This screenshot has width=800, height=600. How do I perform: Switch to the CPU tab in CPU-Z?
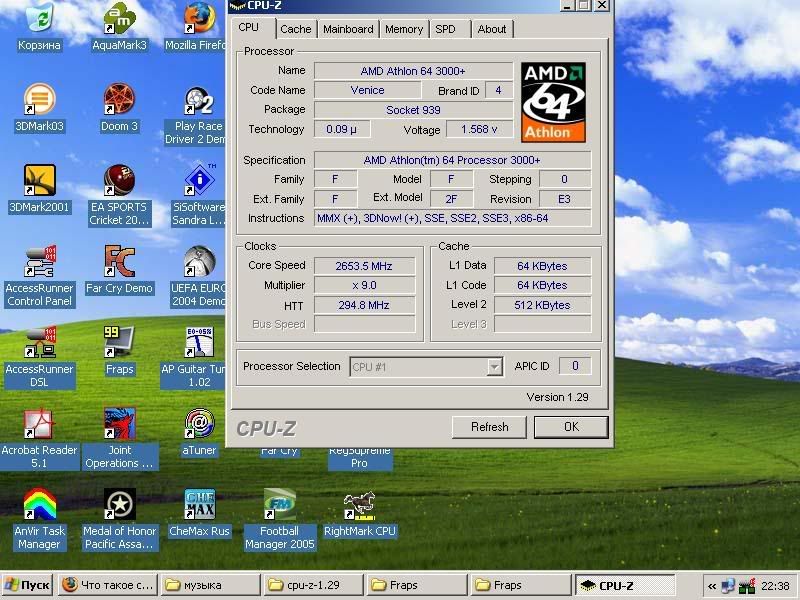click(x=253, y=28)
